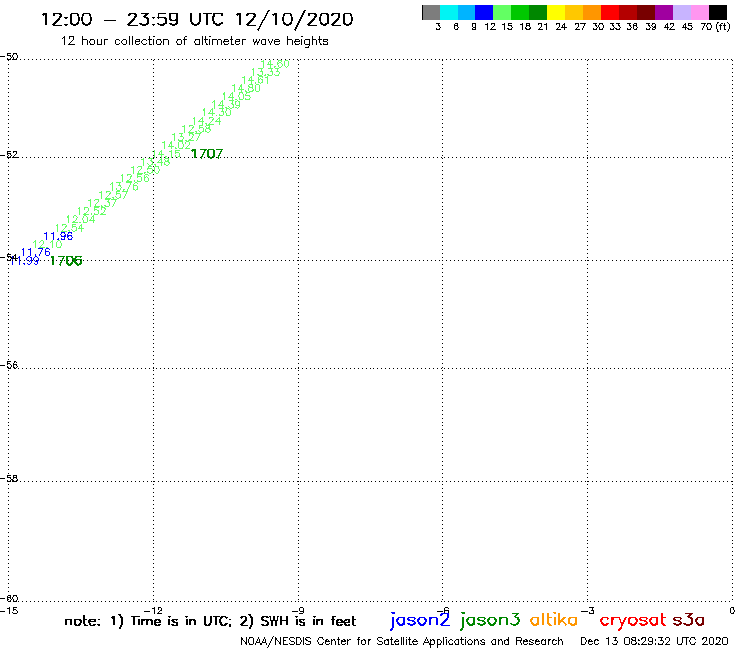Click the '-56' latitude axis label

coord(9,365)
